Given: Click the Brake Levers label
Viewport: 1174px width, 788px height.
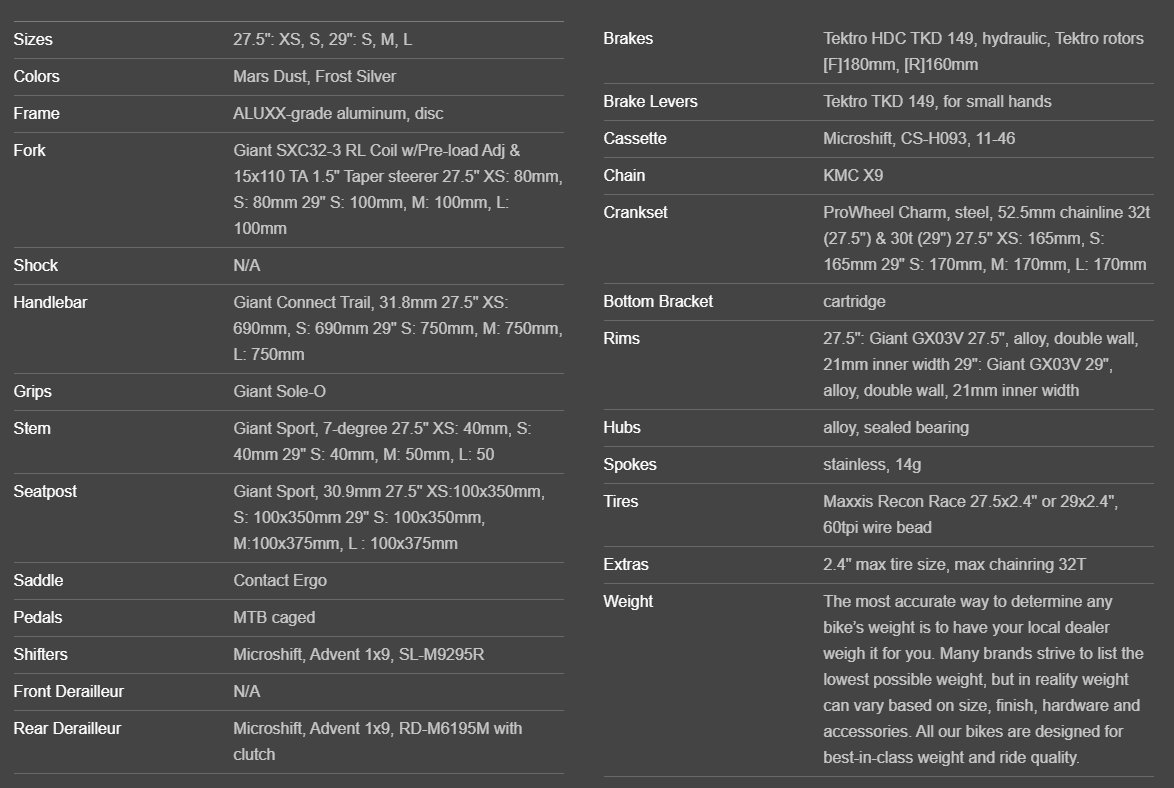Looking at the screenshot, I should (650, 102).
